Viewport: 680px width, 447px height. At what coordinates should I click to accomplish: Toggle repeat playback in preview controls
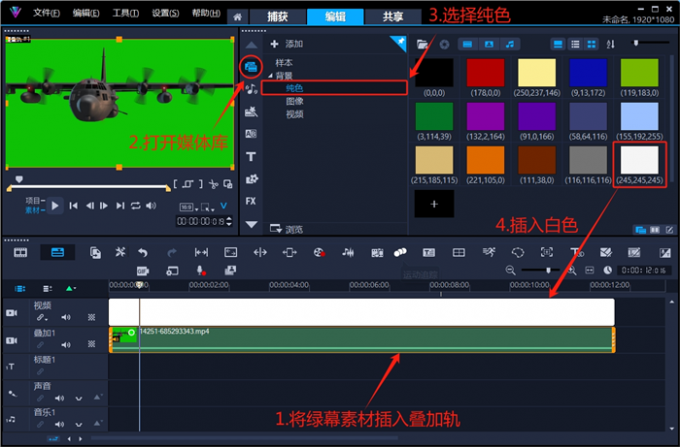[135, 206]
